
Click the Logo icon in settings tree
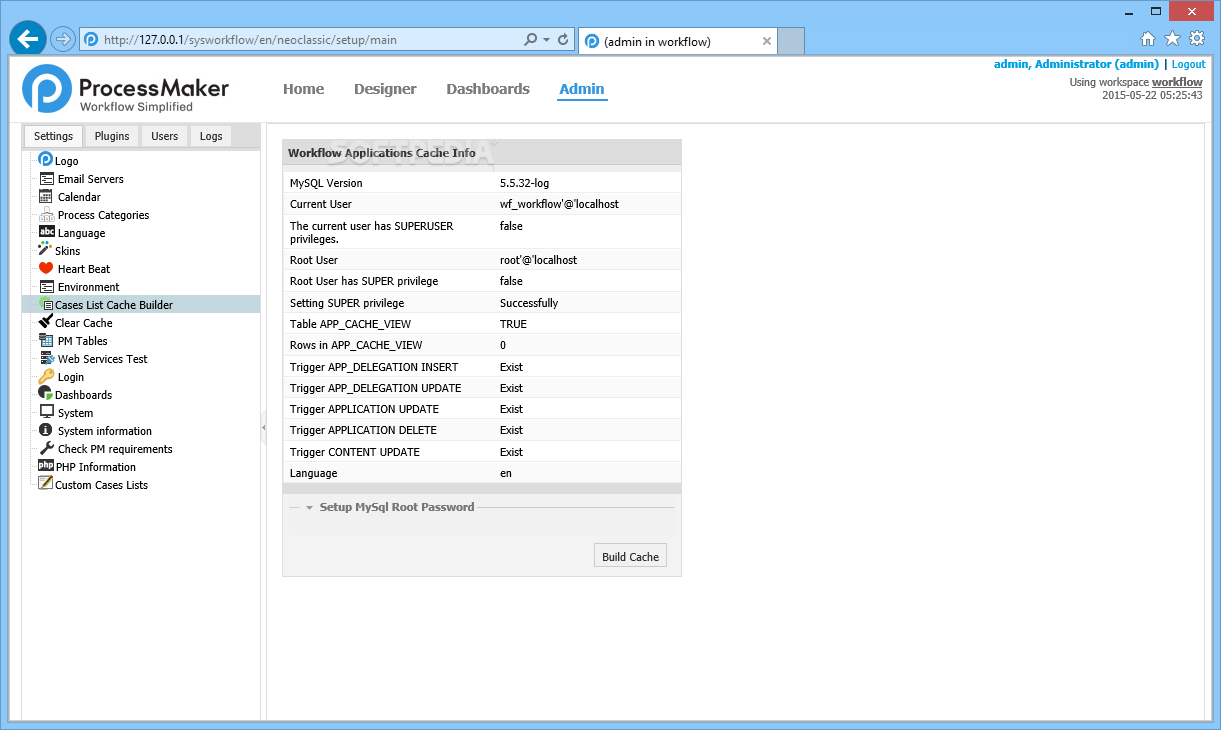tap(45, 160)
